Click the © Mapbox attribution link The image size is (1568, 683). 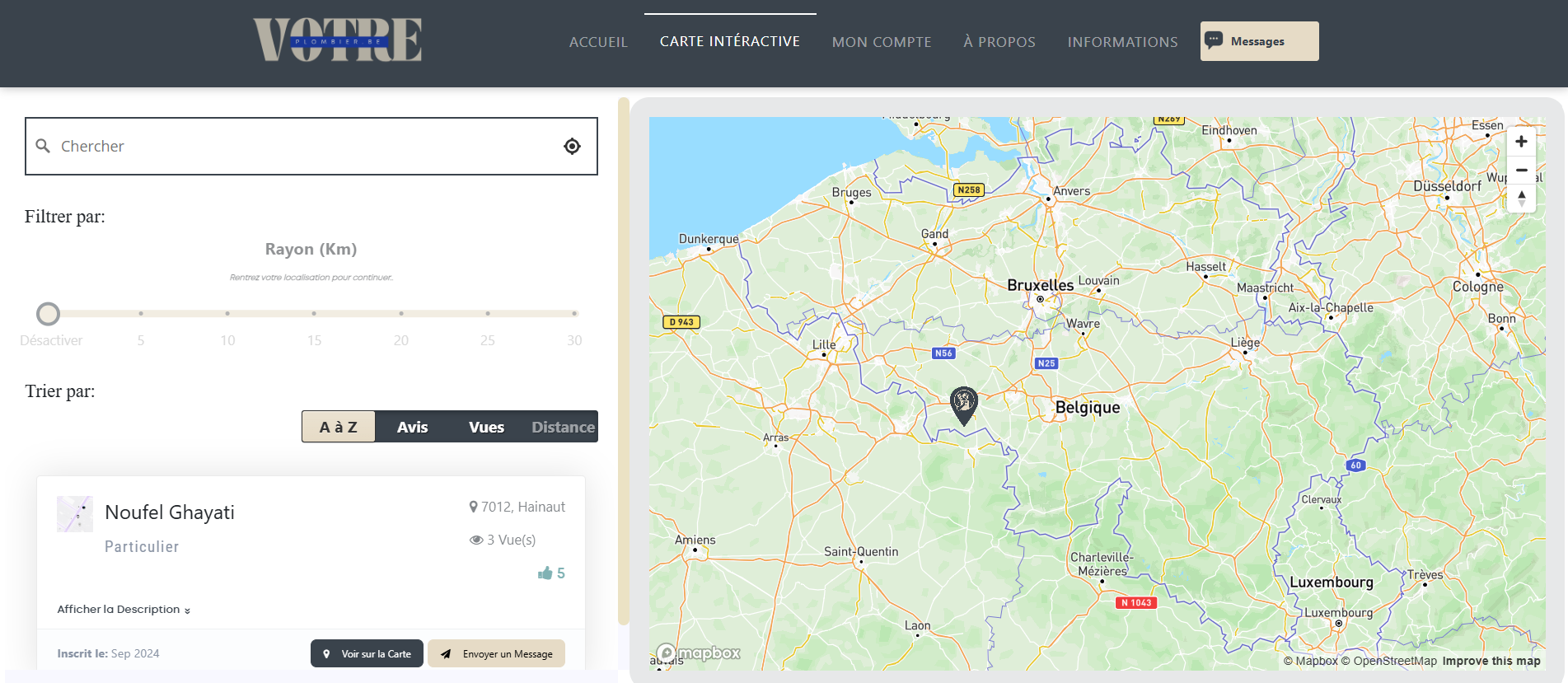point(1310,661)
